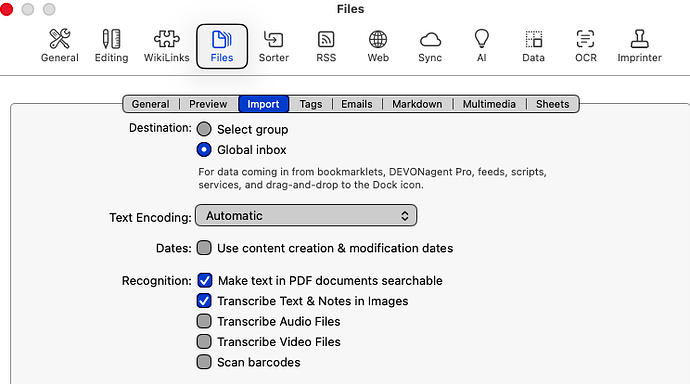Open the Sync cloud settings
Viewport: 690px width, 384px height.
430,46
